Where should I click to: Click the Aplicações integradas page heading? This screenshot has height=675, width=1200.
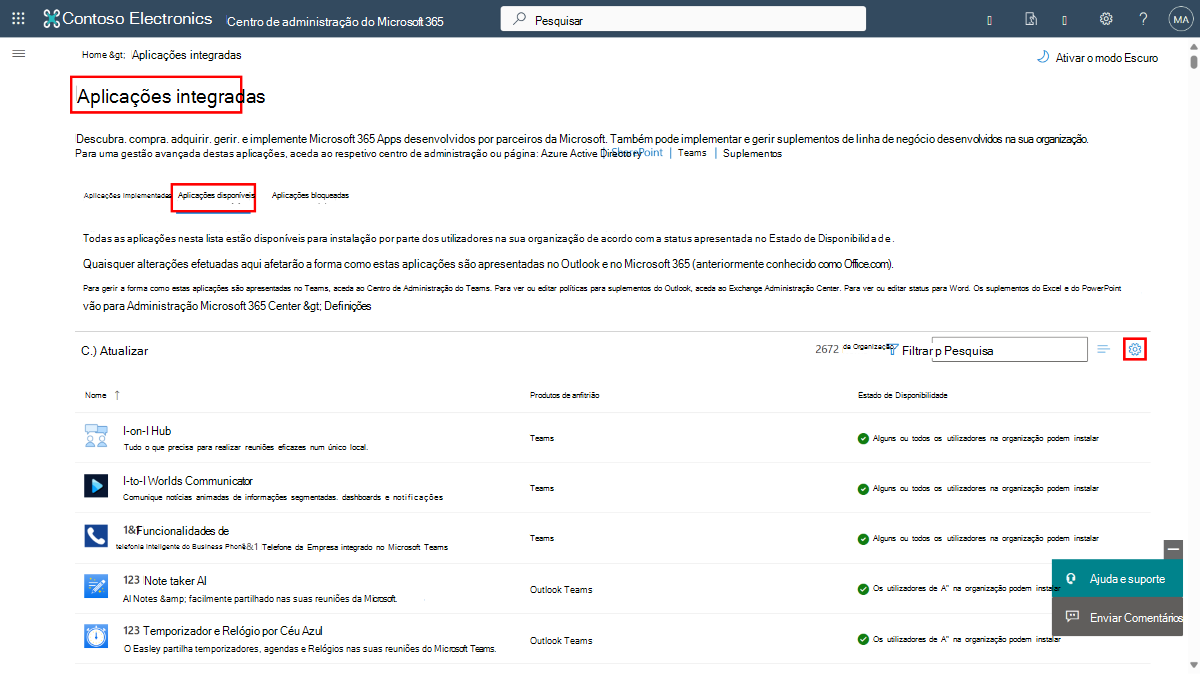(171, 97)
